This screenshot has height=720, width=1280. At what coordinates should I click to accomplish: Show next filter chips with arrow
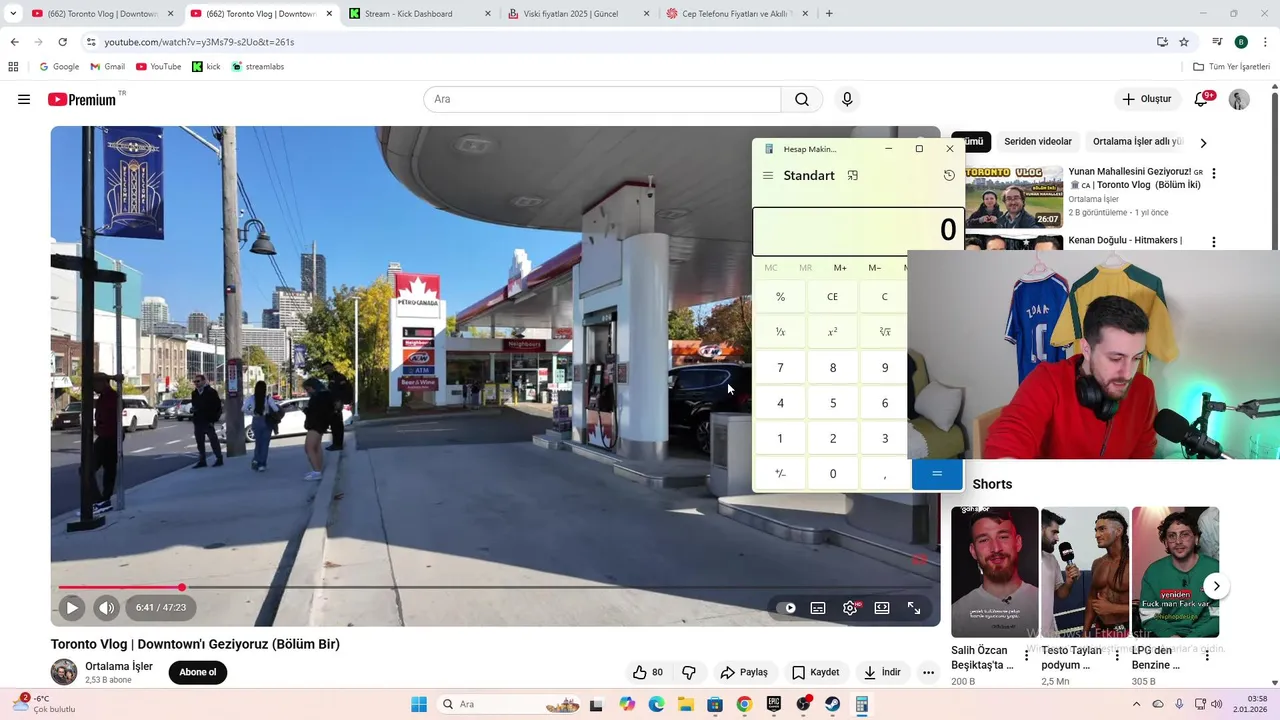pos(1203,143)
